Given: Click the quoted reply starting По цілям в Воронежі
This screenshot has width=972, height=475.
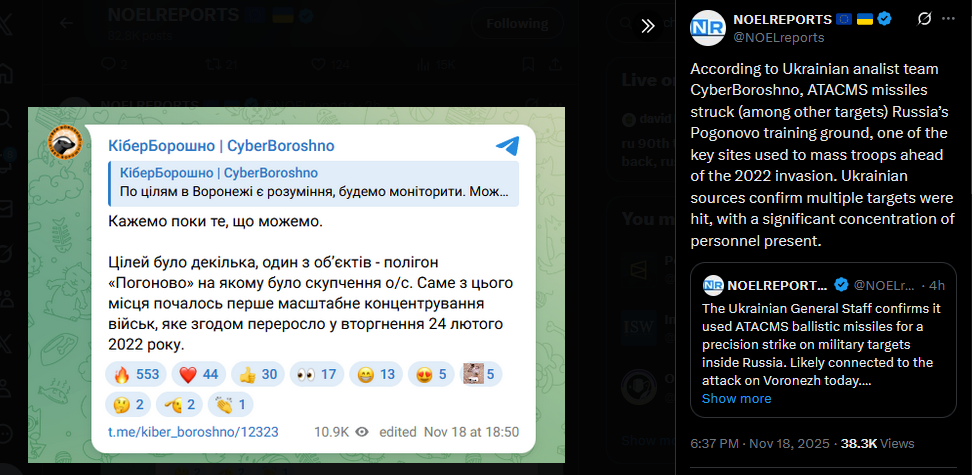Looking at the screenshot, I should pyautogui.click(x=314, y=184).
